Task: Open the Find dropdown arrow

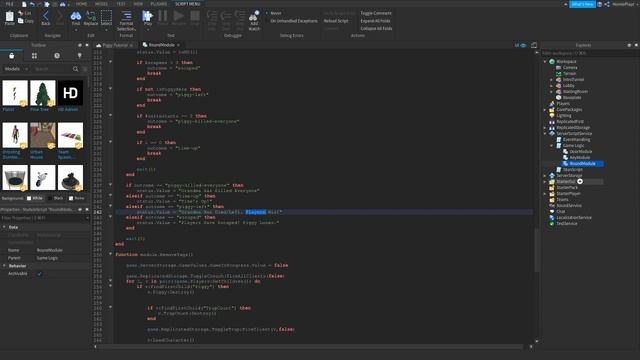Action: click(76, 29)
